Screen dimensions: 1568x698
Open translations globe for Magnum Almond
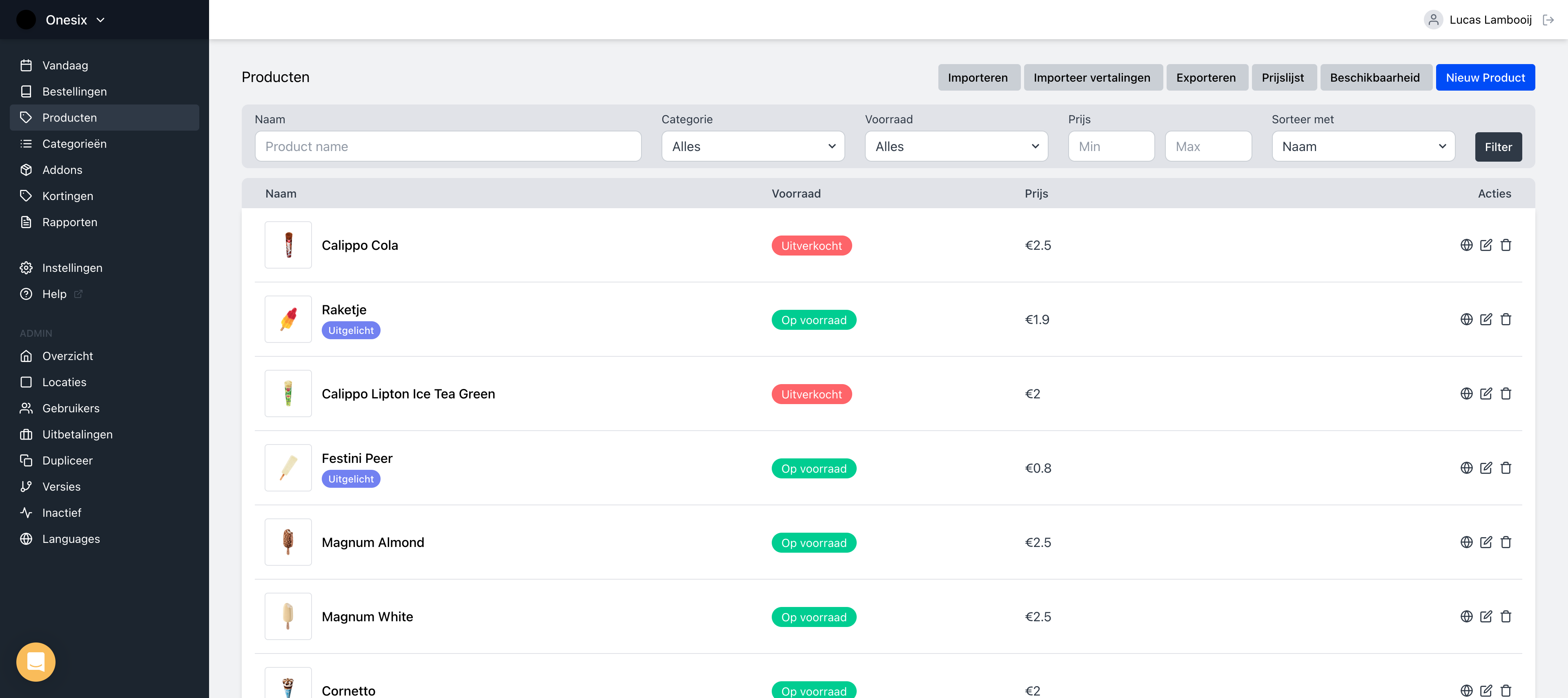coord(1466,542)
